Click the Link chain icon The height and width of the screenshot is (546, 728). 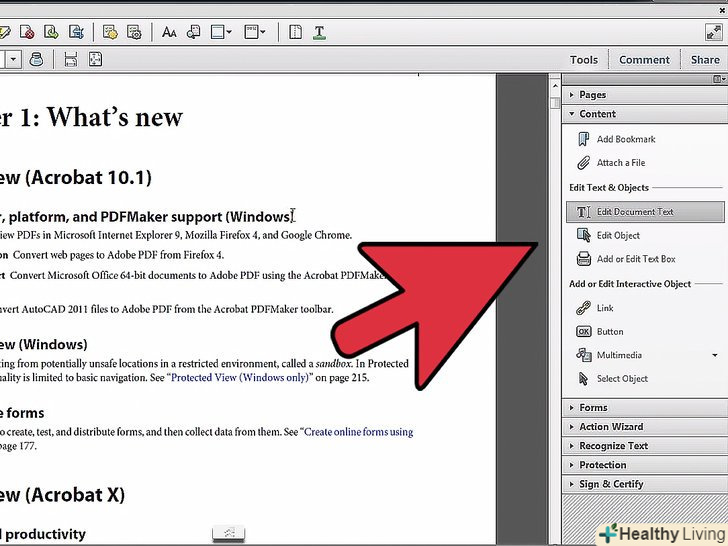583,308
